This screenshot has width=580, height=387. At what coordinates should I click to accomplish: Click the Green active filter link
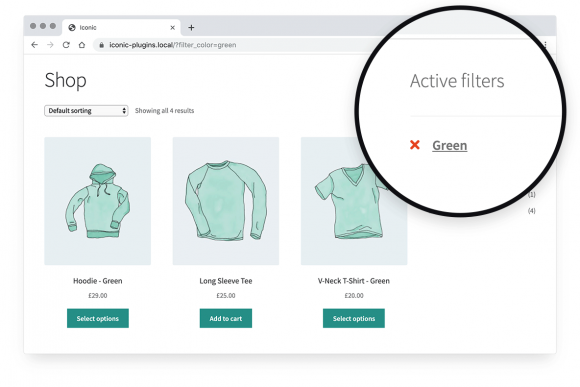[x=449, y=145]
